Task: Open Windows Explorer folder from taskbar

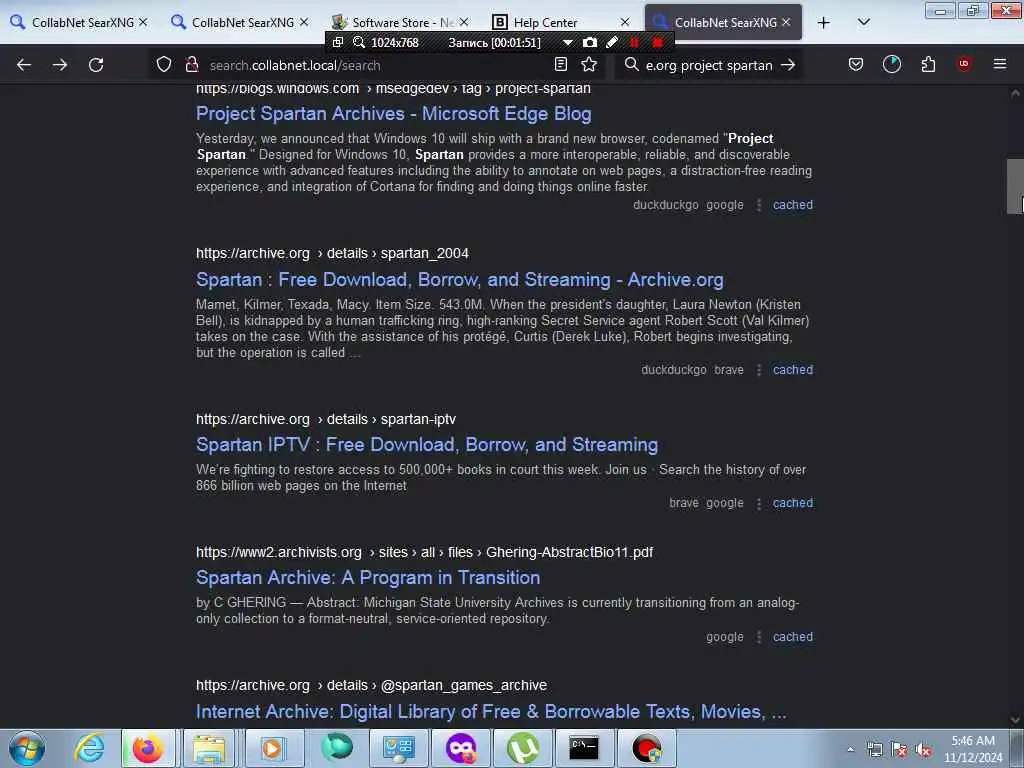Action: 208,748
